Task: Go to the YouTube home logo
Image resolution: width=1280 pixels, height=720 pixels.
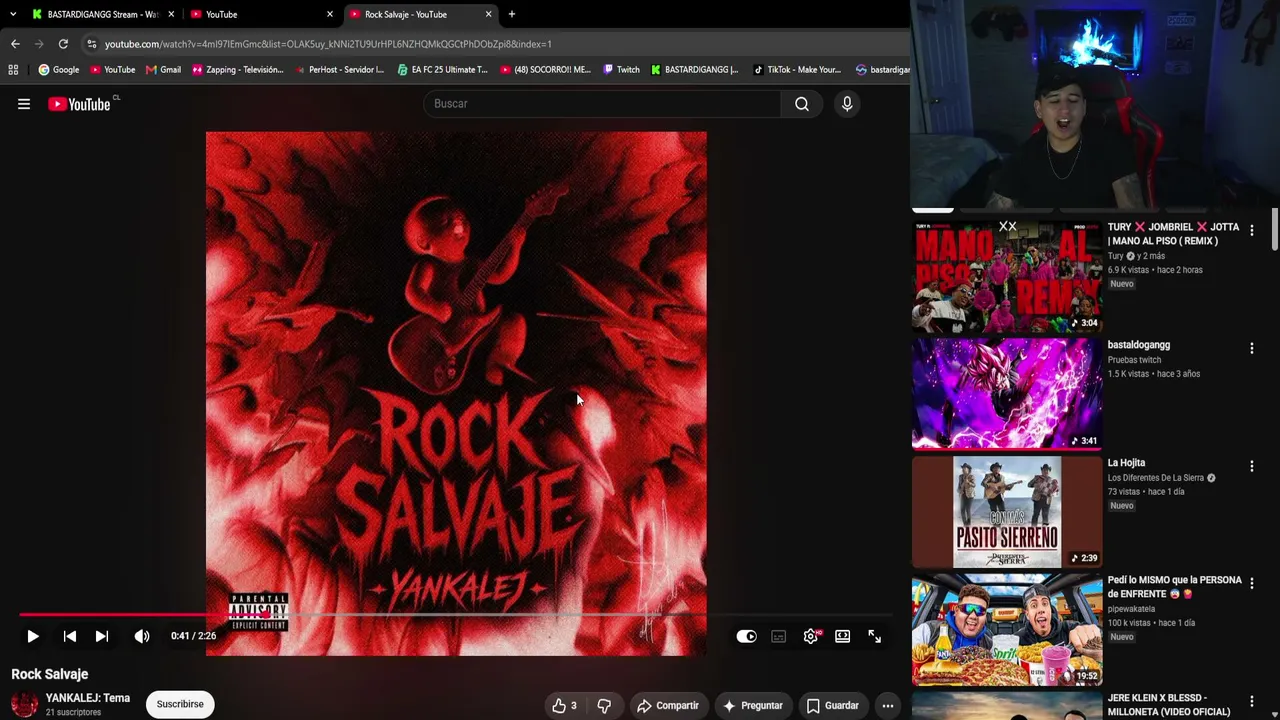Action: 79,104
